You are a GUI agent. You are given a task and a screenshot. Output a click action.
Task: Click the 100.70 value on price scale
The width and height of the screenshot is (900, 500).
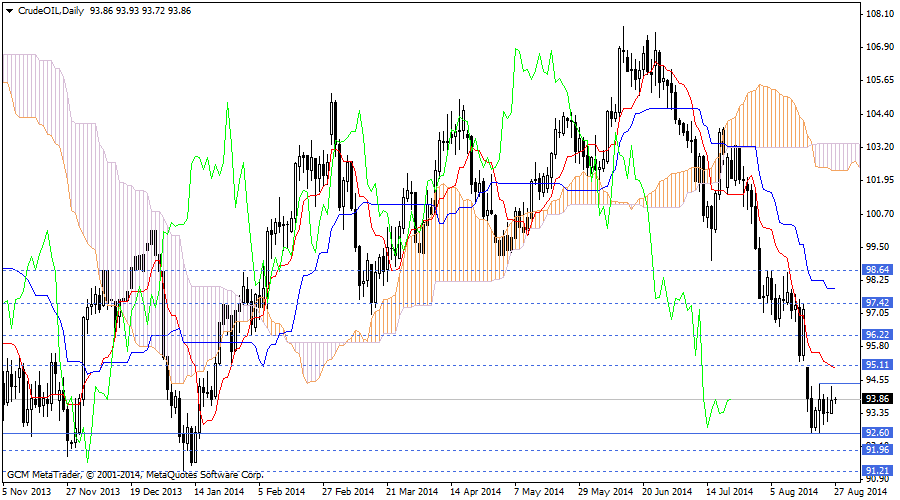(879, 213)
